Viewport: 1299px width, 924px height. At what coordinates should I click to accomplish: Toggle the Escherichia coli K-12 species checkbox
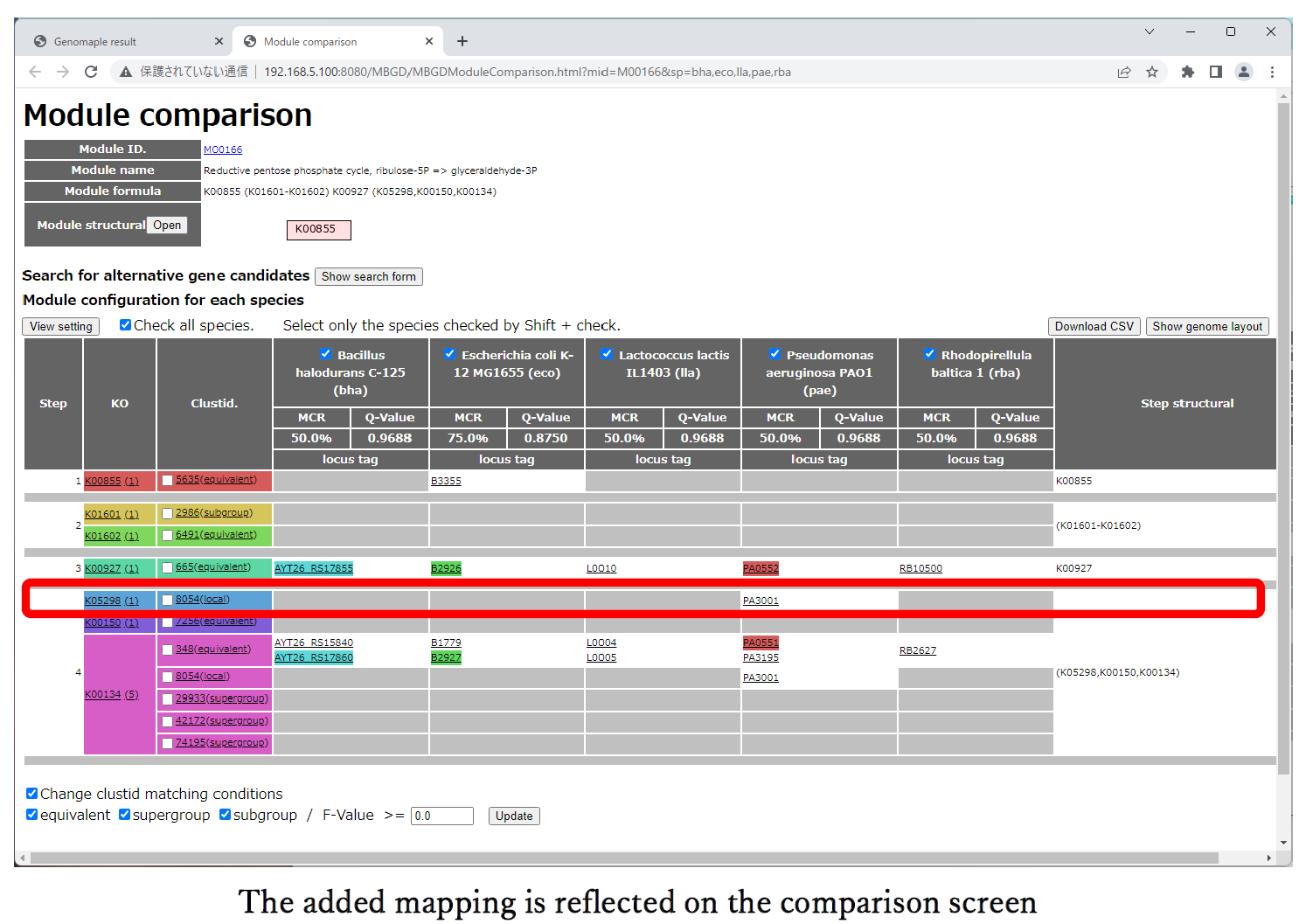tap(449, 354)
